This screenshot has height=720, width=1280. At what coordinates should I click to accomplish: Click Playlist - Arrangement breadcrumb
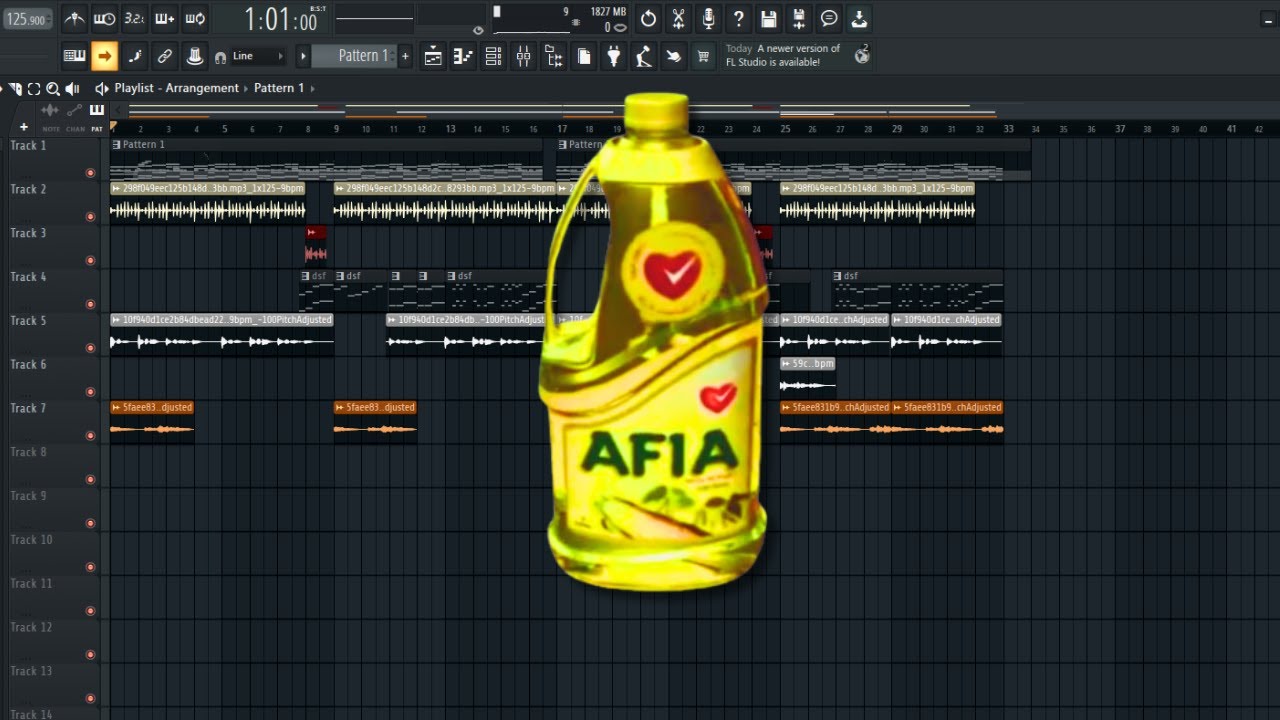click(x=176, y=88)
